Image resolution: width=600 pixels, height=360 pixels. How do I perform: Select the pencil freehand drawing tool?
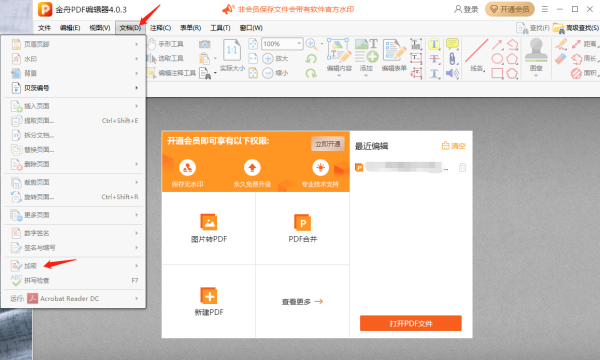click(x=561, y=44)
